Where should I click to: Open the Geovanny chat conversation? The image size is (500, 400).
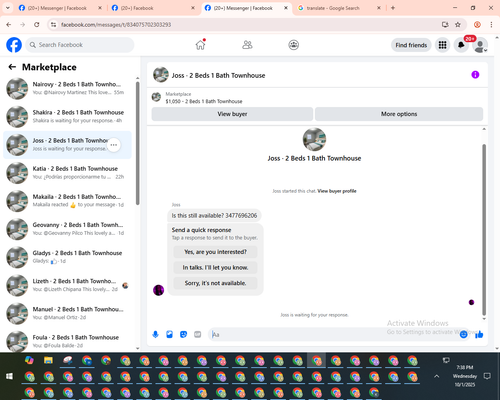pyautogui.click(x=67, y=229)
